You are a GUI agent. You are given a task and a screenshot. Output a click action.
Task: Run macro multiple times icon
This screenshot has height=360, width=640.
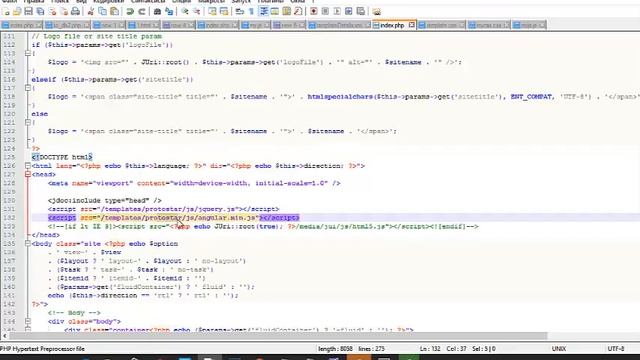click(x=349, y=11)
